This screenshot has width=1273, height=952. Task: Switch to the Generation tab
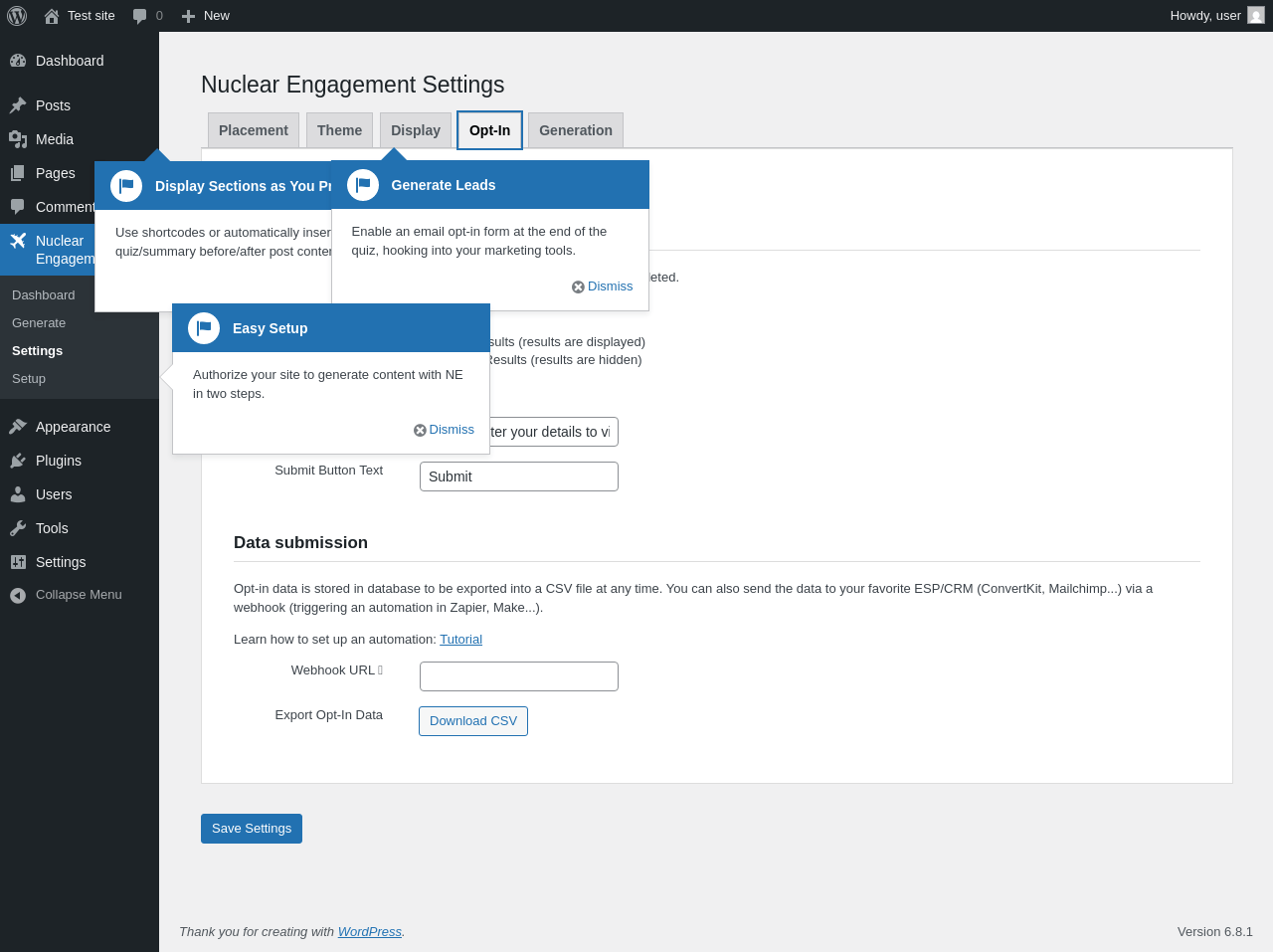coord(576,130)
